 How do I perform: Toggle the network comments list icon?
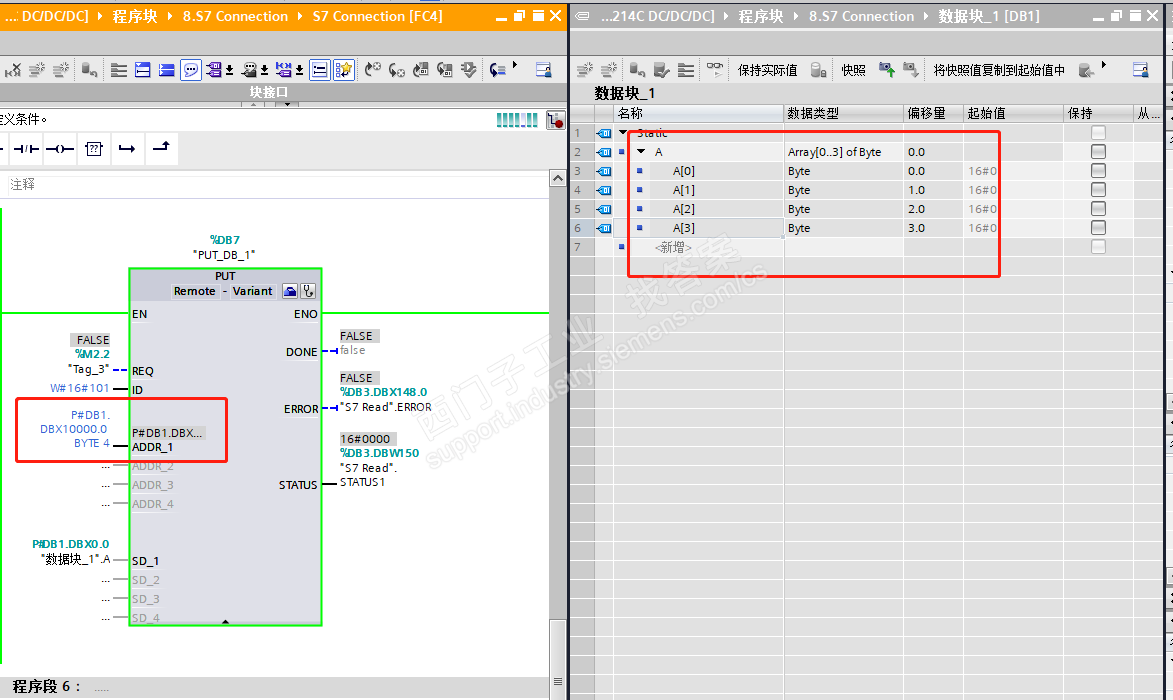[x=319, y=70]
